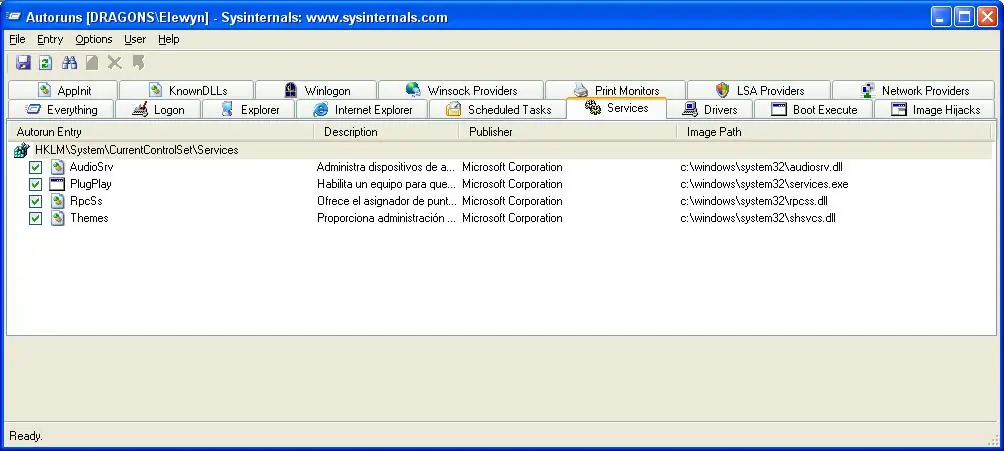
Task: Maximize the Autoruns window
Action: point(964,17)
